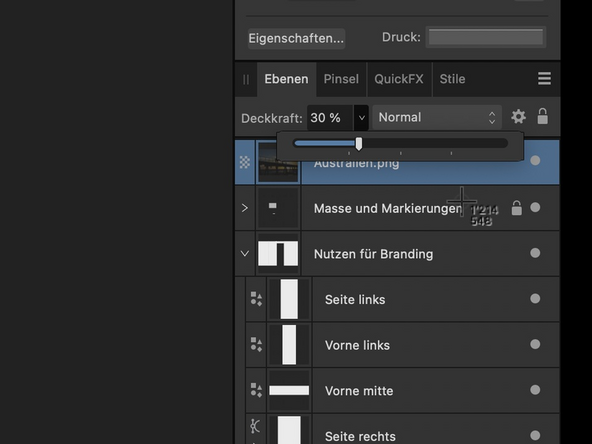592x444 pixels.
Task: Click the Deckkraft 30 % opacity field
Action: pyautogui.click(x=330, y=118)
